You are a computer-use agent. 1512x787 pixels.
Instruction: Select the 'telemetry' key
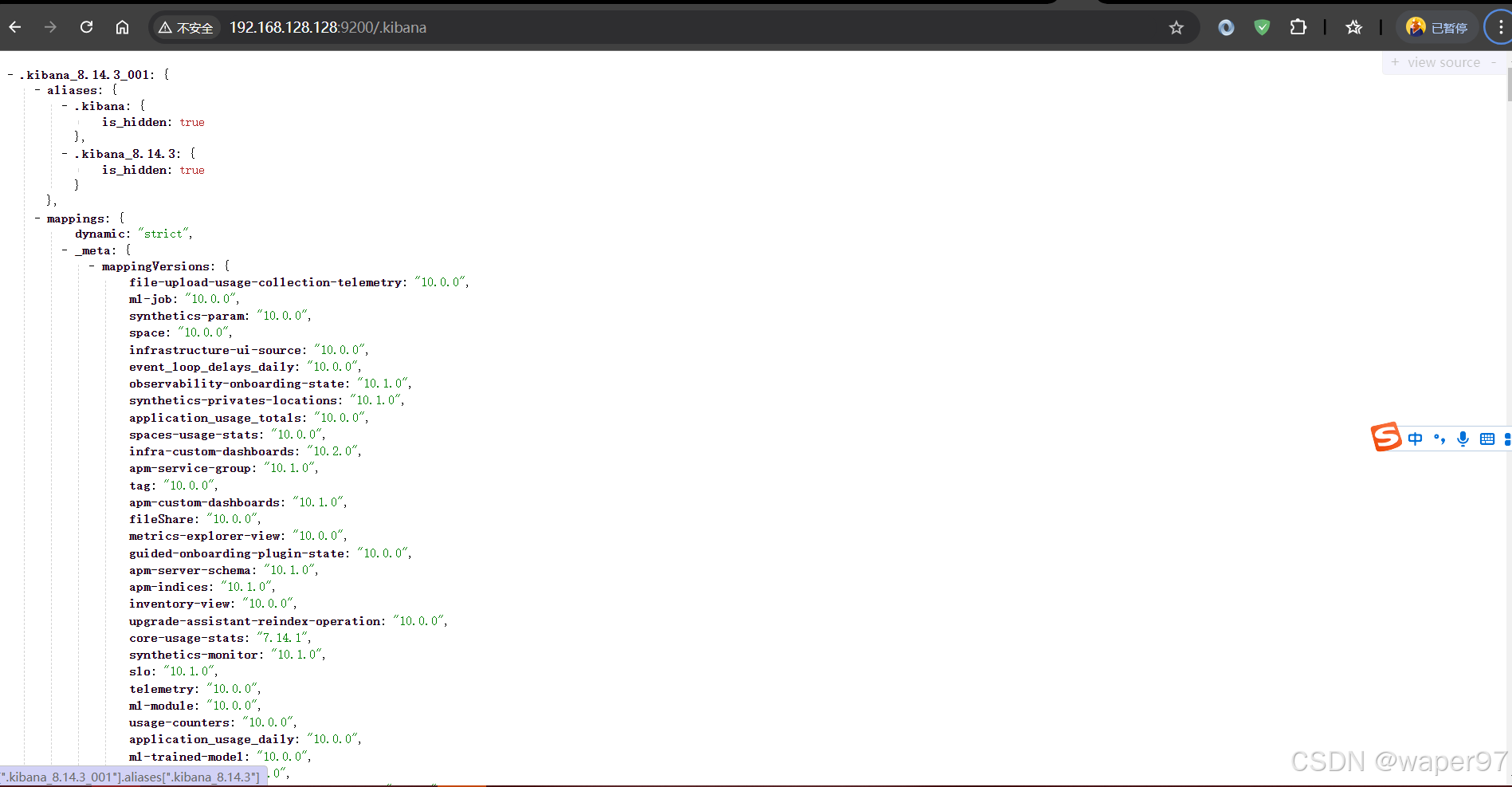162,689
